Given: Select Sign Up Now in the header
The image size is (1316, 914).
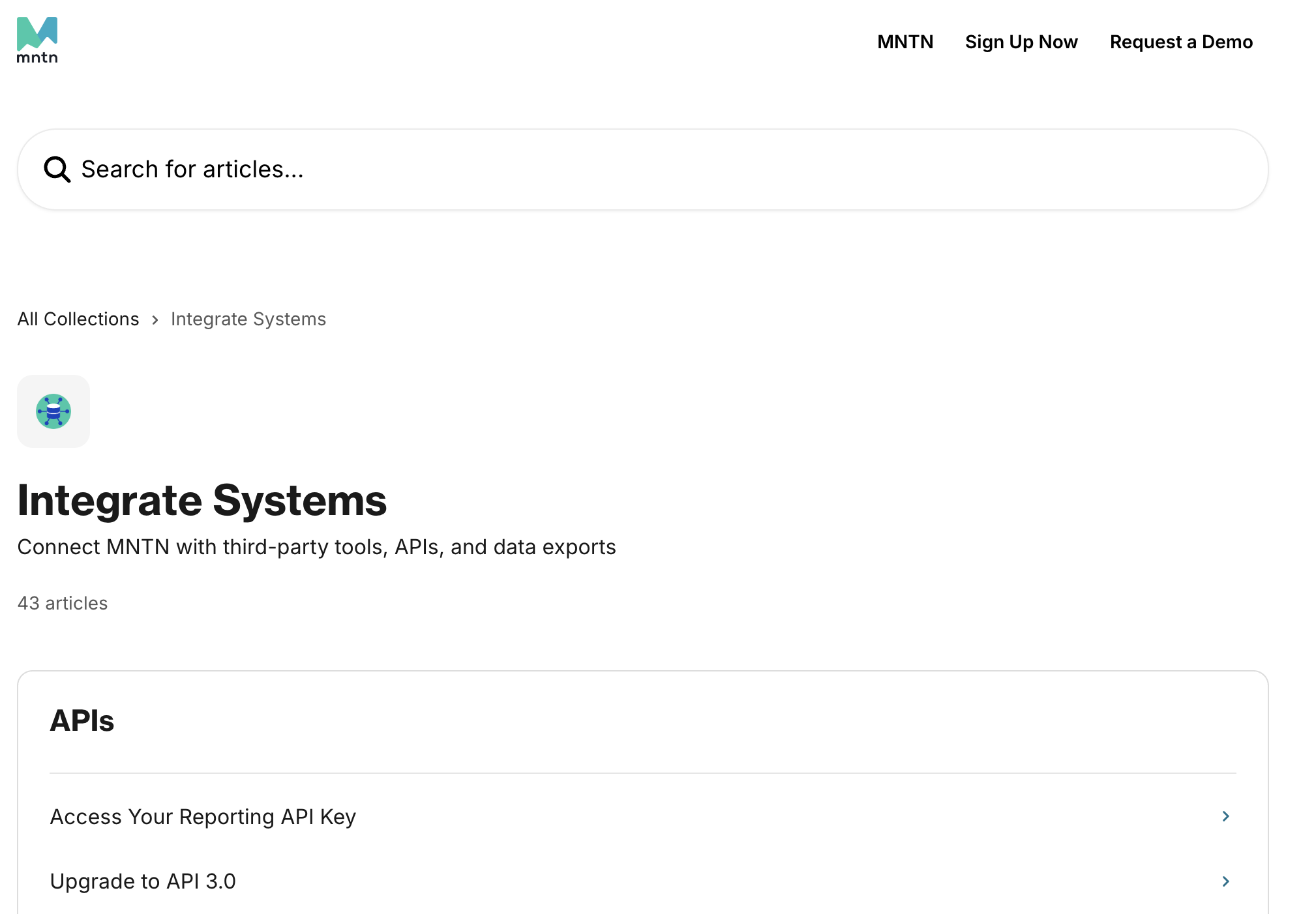Looking at the screenshot, I should [x=1021, y=42].
